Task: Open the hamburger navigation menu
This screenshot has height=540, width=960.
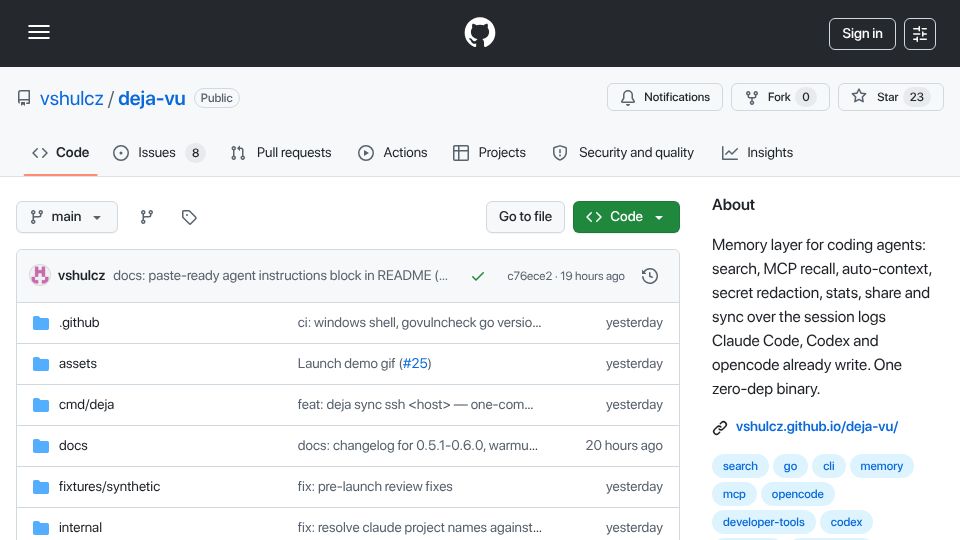Action: point(39,32)
